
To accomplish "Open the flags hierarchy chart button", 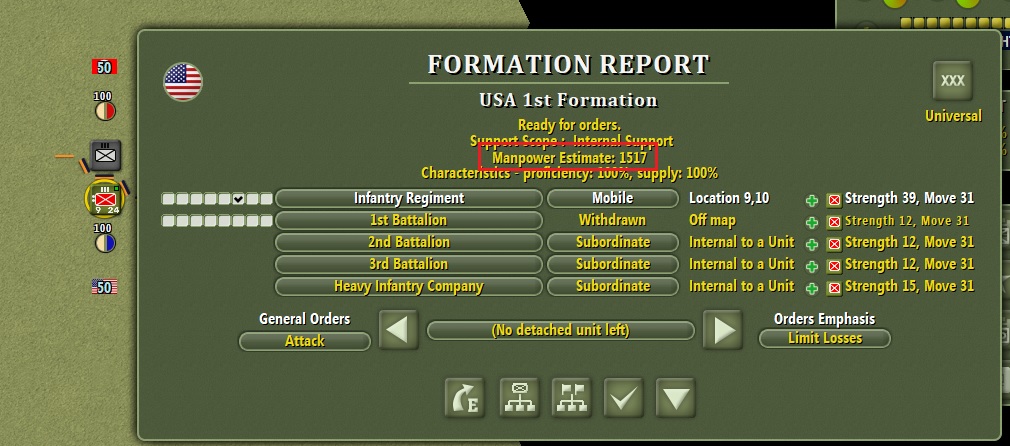I will [x=572, y=398].
